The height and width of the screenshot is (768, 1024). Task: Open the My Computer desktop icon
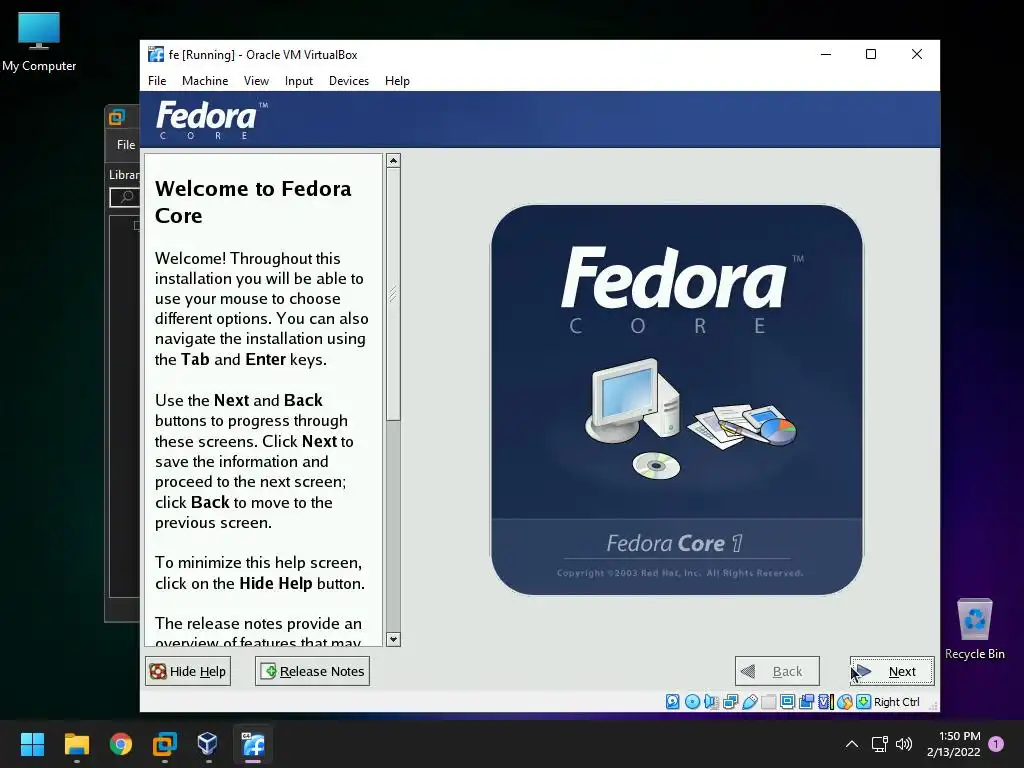pos(39,40)
